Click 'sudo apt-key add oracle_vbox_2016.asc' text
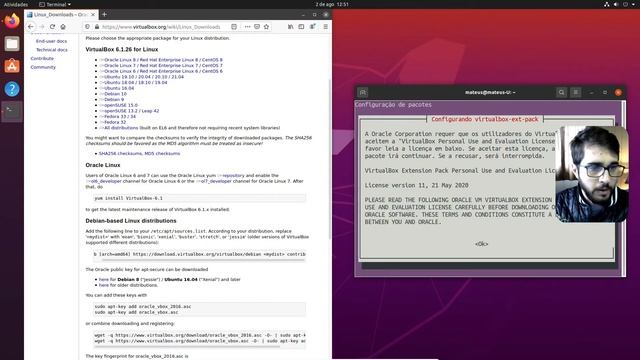 tap(143, 307)
